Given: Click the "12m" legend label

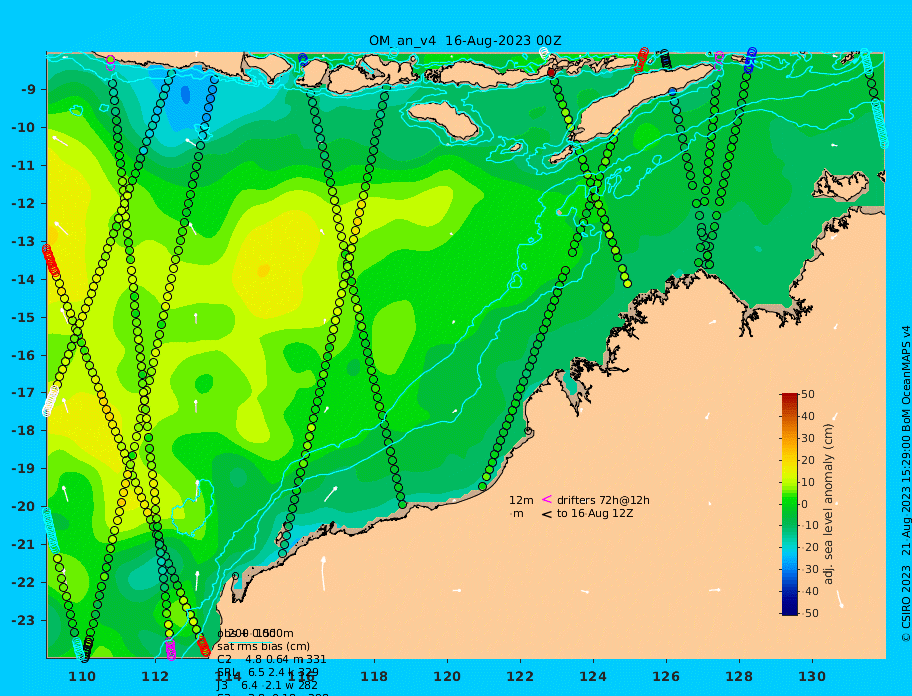Looking at the screenshot, I should tap(521, 500).
